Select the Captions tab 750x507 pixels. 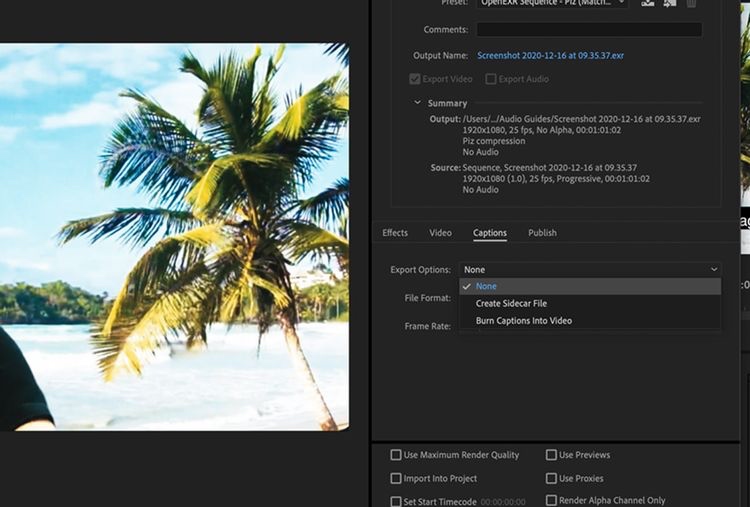(x=490, y=233)
